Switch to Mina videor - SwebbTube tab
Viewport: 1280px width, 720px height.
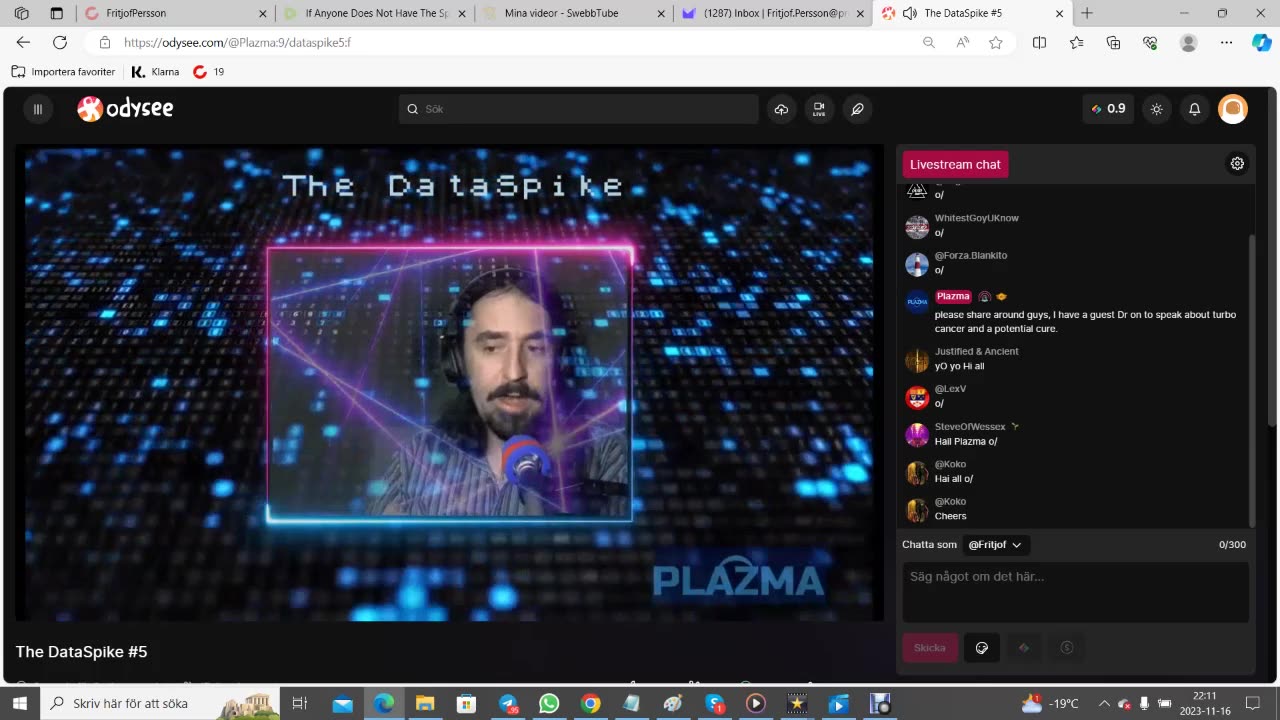click(x=573, y=13)
